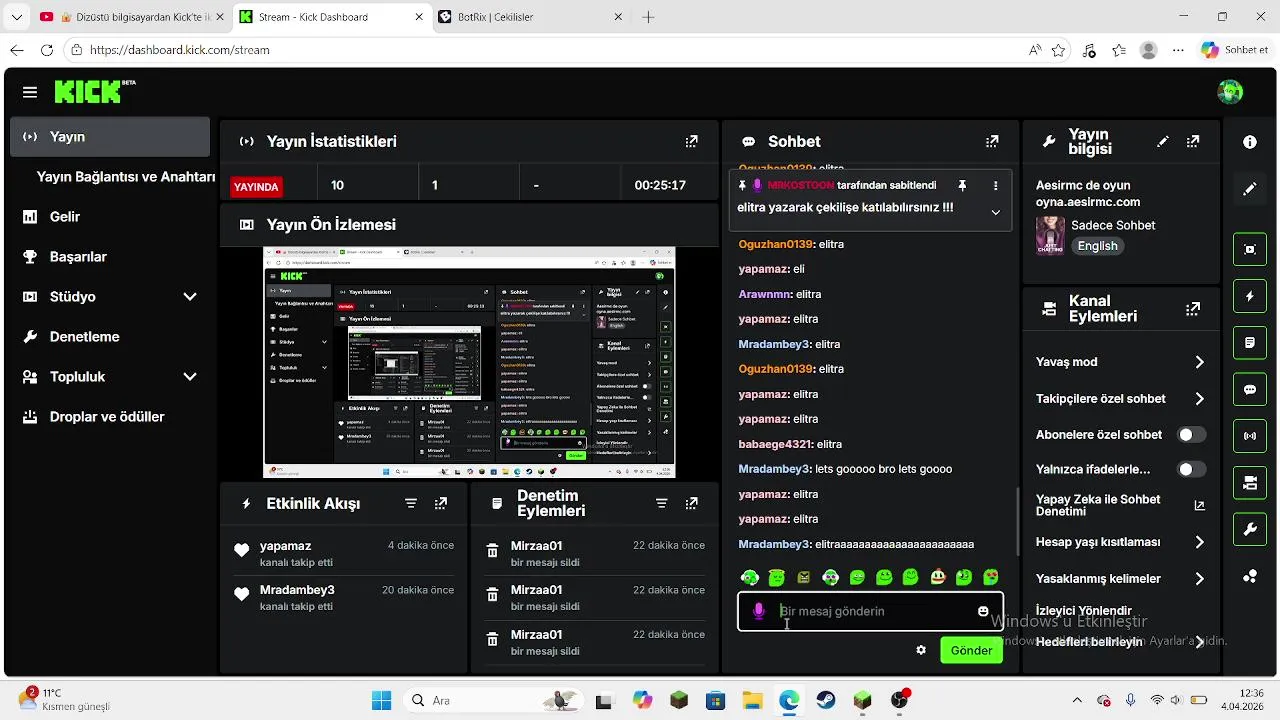
Task: Click Mradambey3 follow event row
Action: (344, 598)
